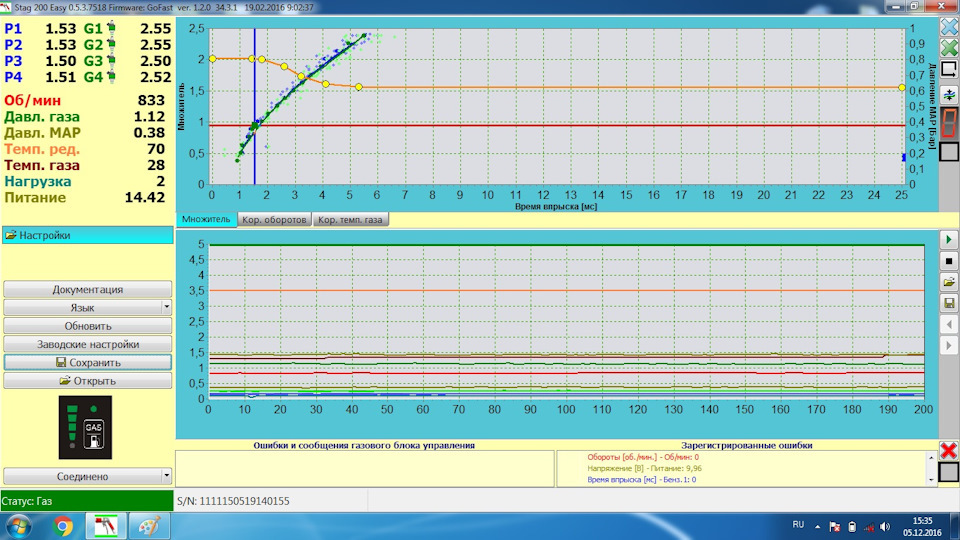Click the RU language indicator in tray
Image resolution: width=960 pixels, height=540 pixels.
[x=798, y=525]
